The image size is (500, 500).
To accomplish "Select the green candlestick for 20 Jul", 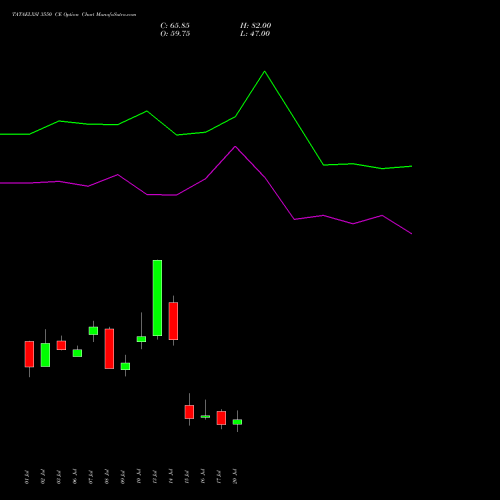I will click(x=237, y=422).
